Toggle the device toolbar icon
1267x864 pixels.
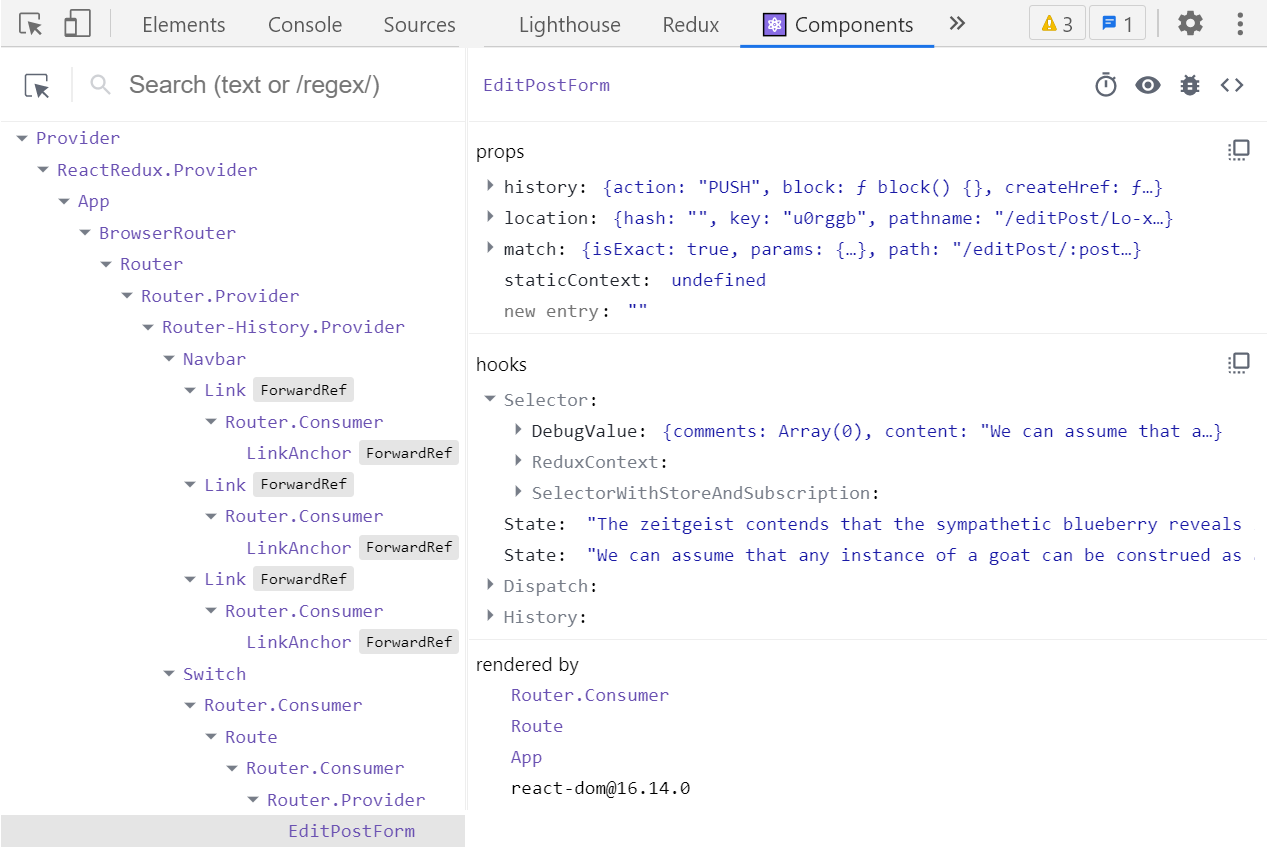(77, 24)
